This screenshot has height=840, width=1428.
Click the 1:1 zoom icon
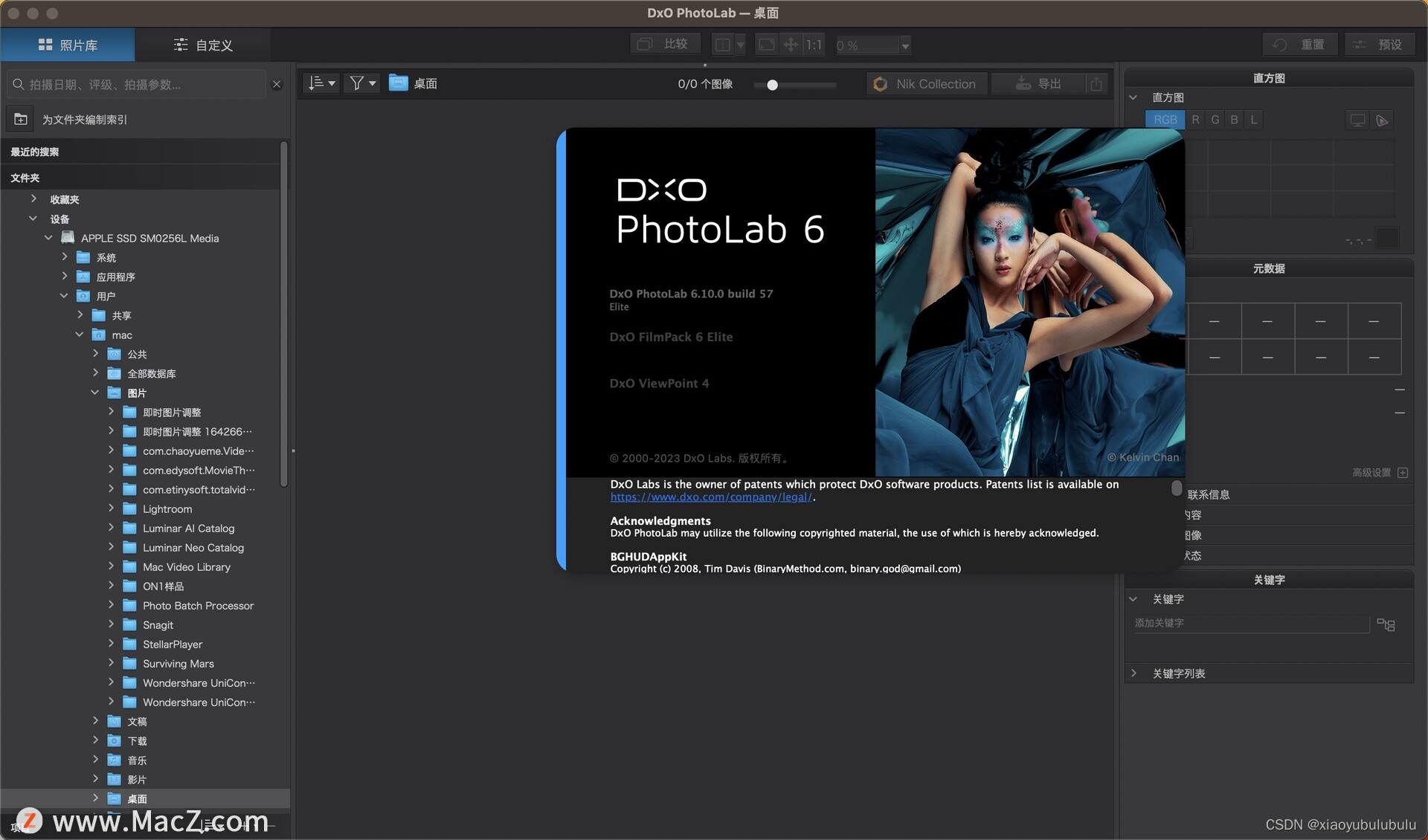[x=814, y=45]
